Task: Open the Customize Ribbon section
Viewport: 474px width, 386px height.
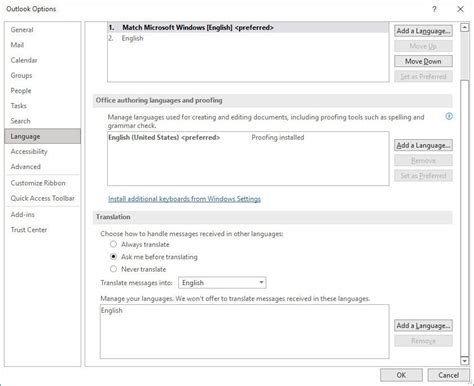Action: click(38, 183)
